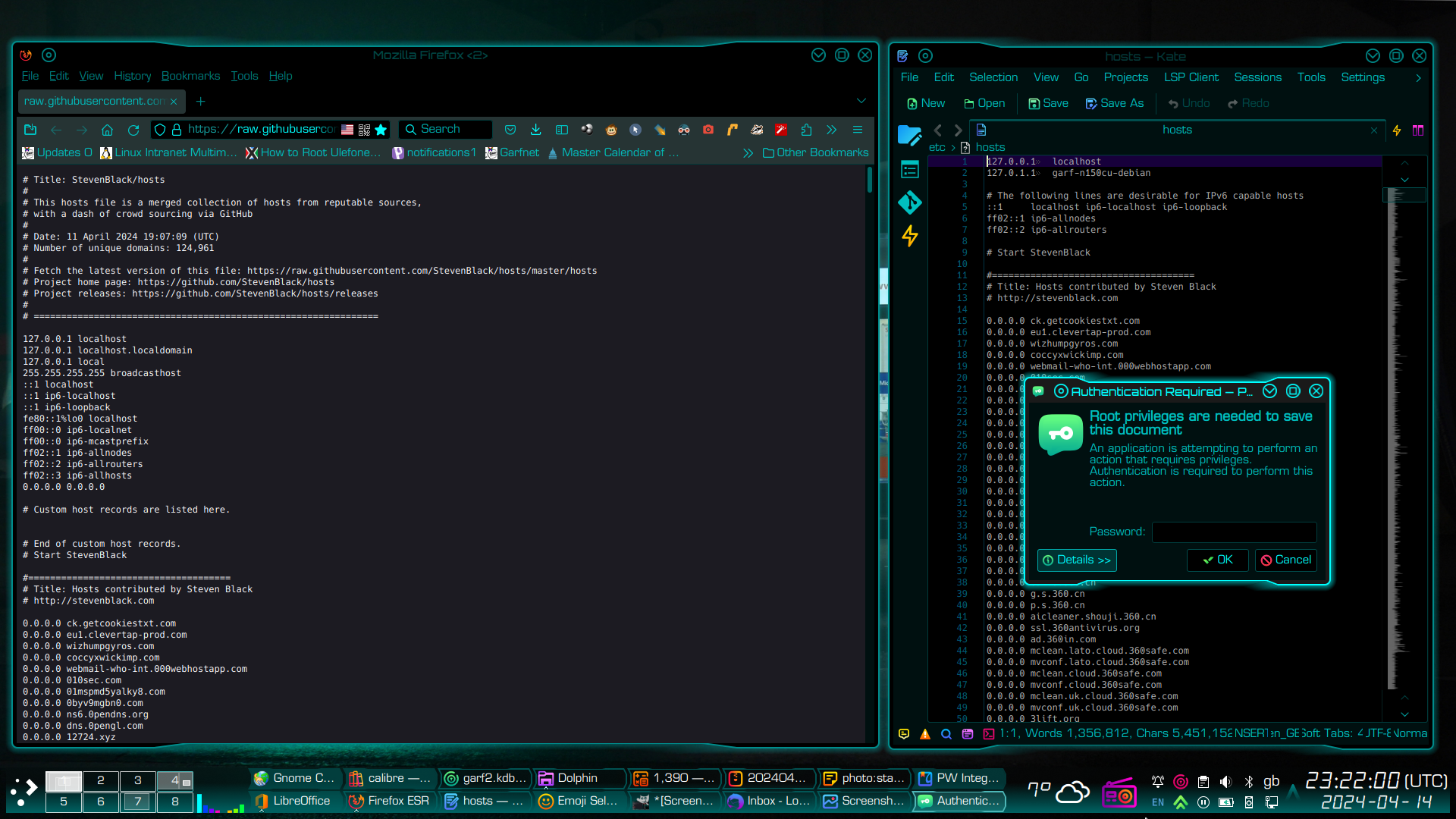Open Firefox downloads panel
The width and height of the screenshot is (1456, 819).
point(536,130)
